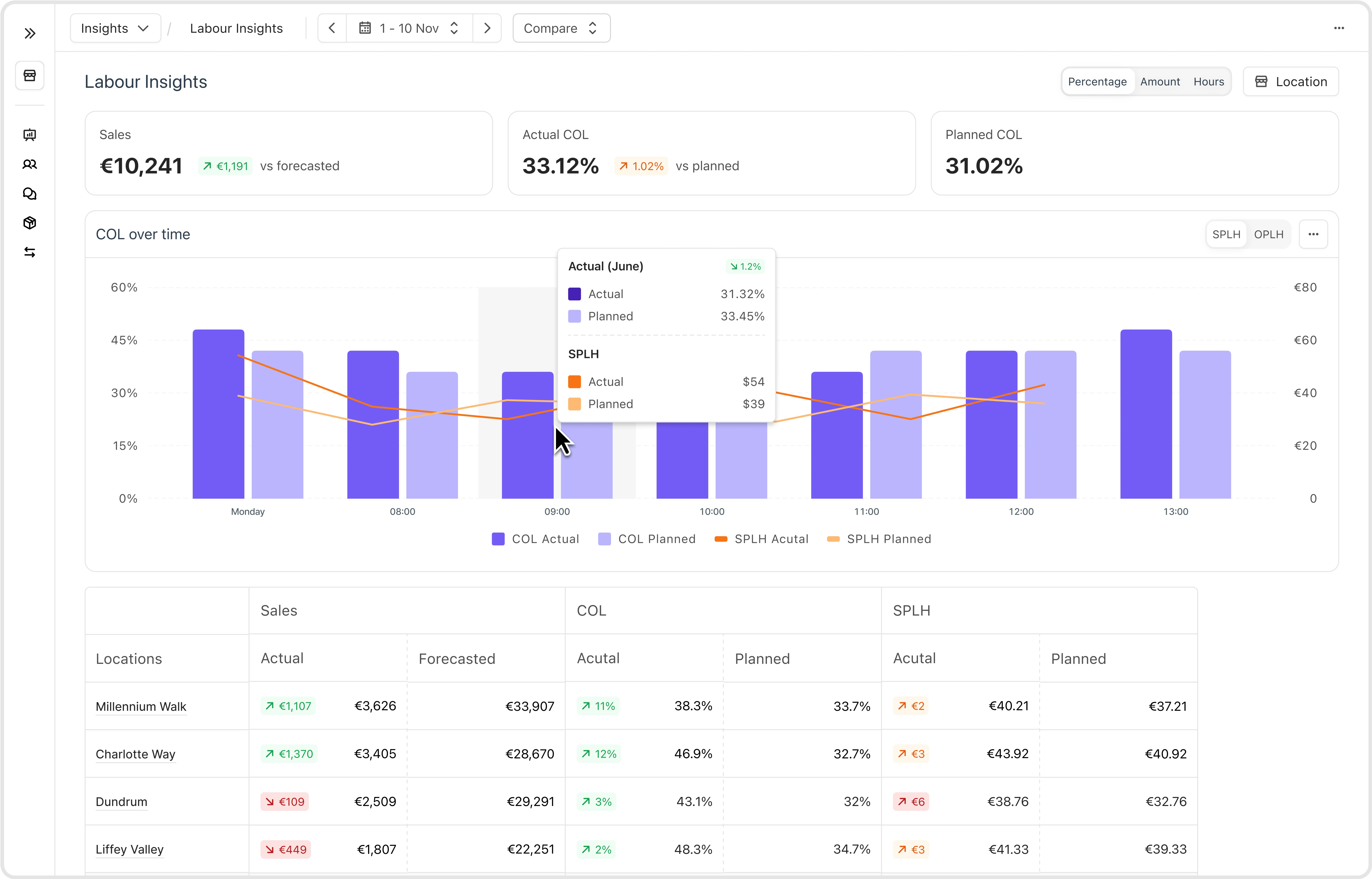Click the 13:00 COL Actual bar

click(x=1146, y=414)
